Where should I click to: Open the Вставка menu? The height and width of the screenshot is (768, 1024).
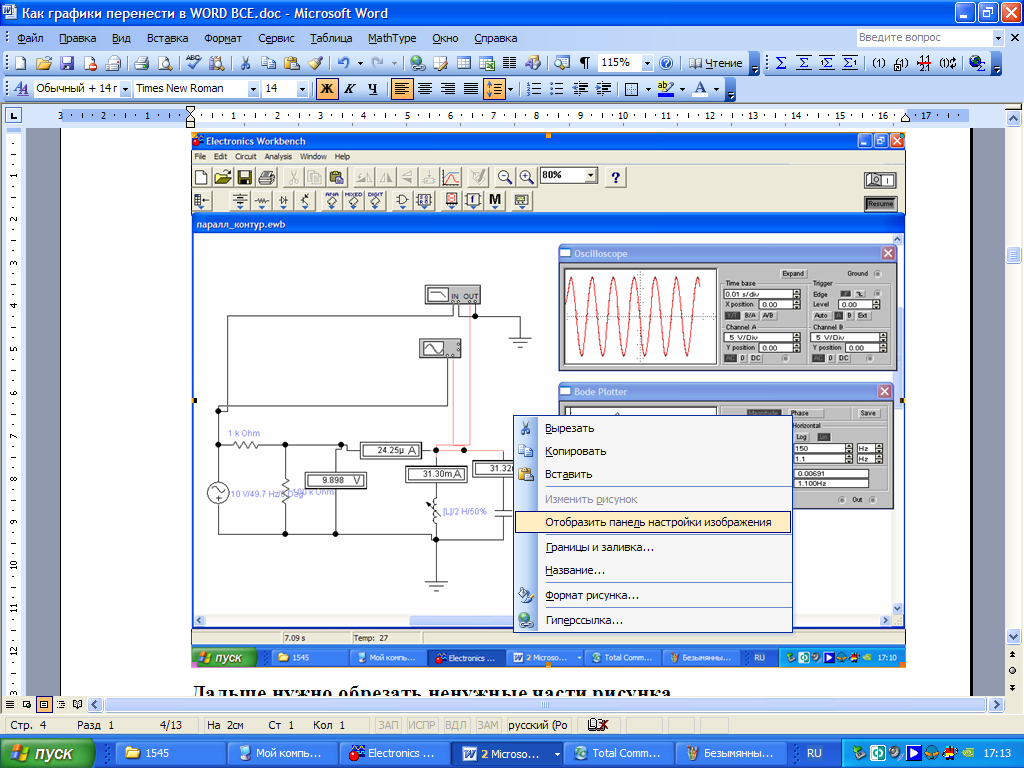click(167, 38)
